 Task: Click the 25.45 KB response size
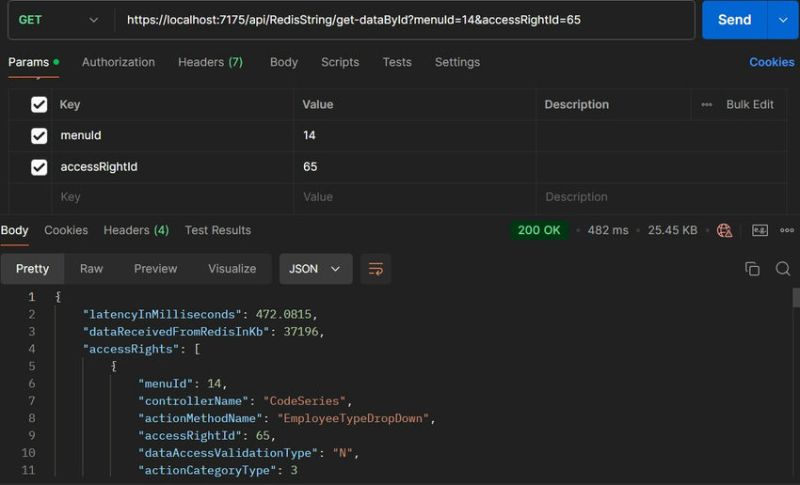coord(672,231)
